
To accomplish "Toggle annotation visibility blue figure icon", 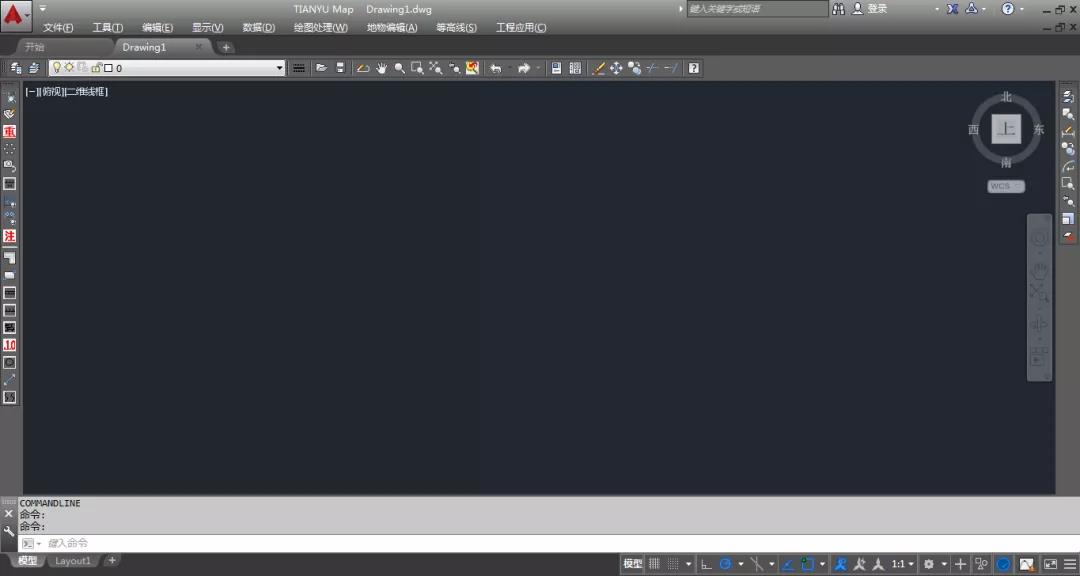I will (840, 564).
